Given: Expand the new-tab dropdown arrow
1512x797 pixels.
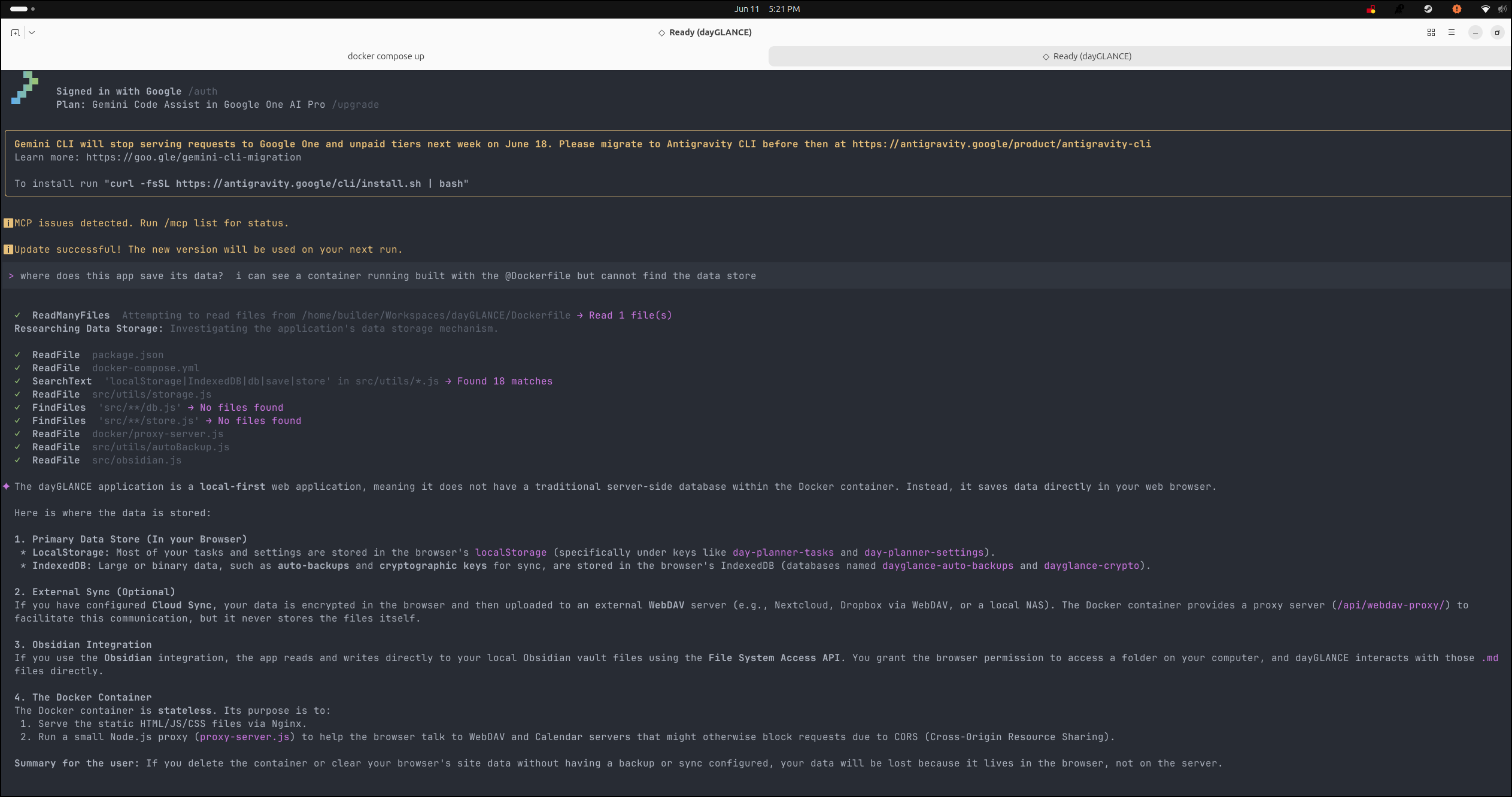Looking at the screenshot, I should coord(32,32).
